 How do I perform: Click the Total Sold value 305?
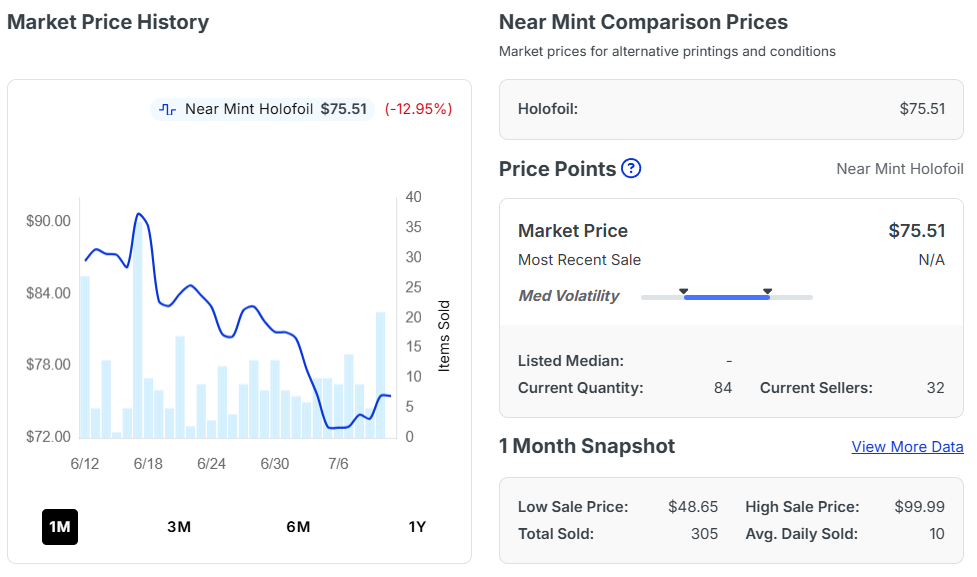(x=704, y=534)
